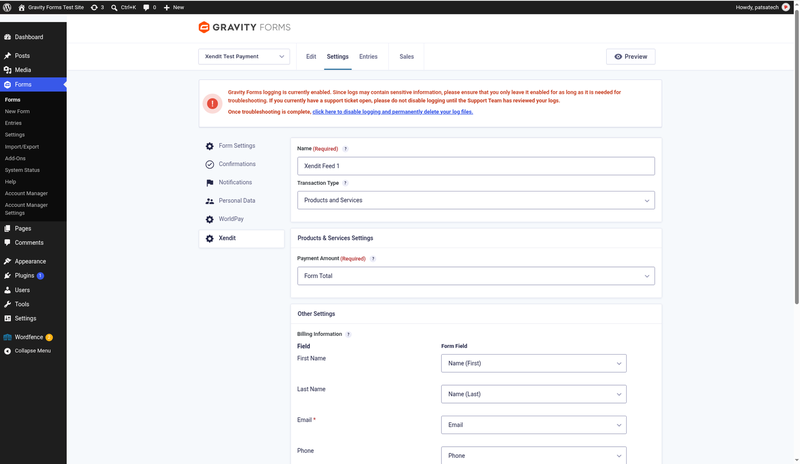Open the First Name field mapping dropdown
Screen dimensions: 800x464
534,363
